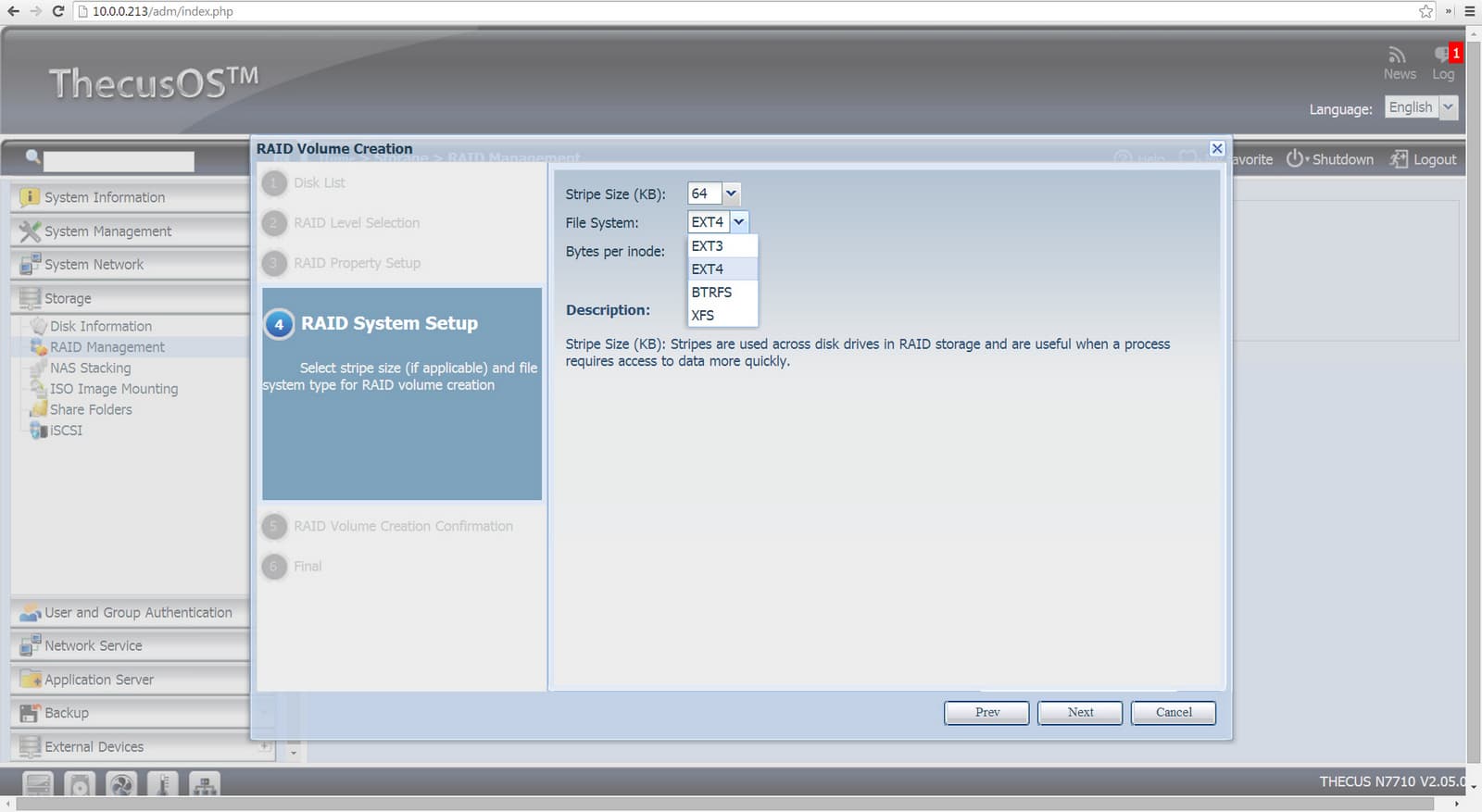Open the Stripe Size dropdown arrow
This screenshot has width=1482, height=812.
click(x=731, y=194)
